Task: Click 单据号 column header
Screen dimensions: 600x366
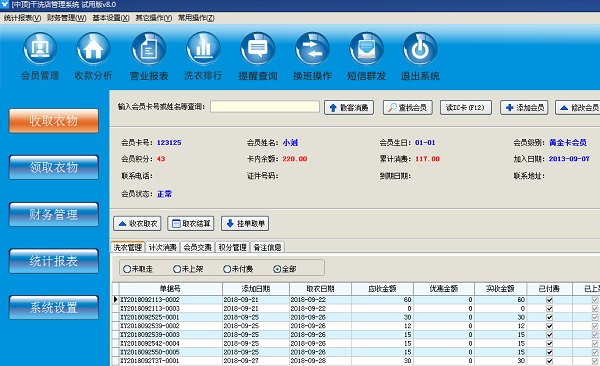Action: (x=170, y=289)
